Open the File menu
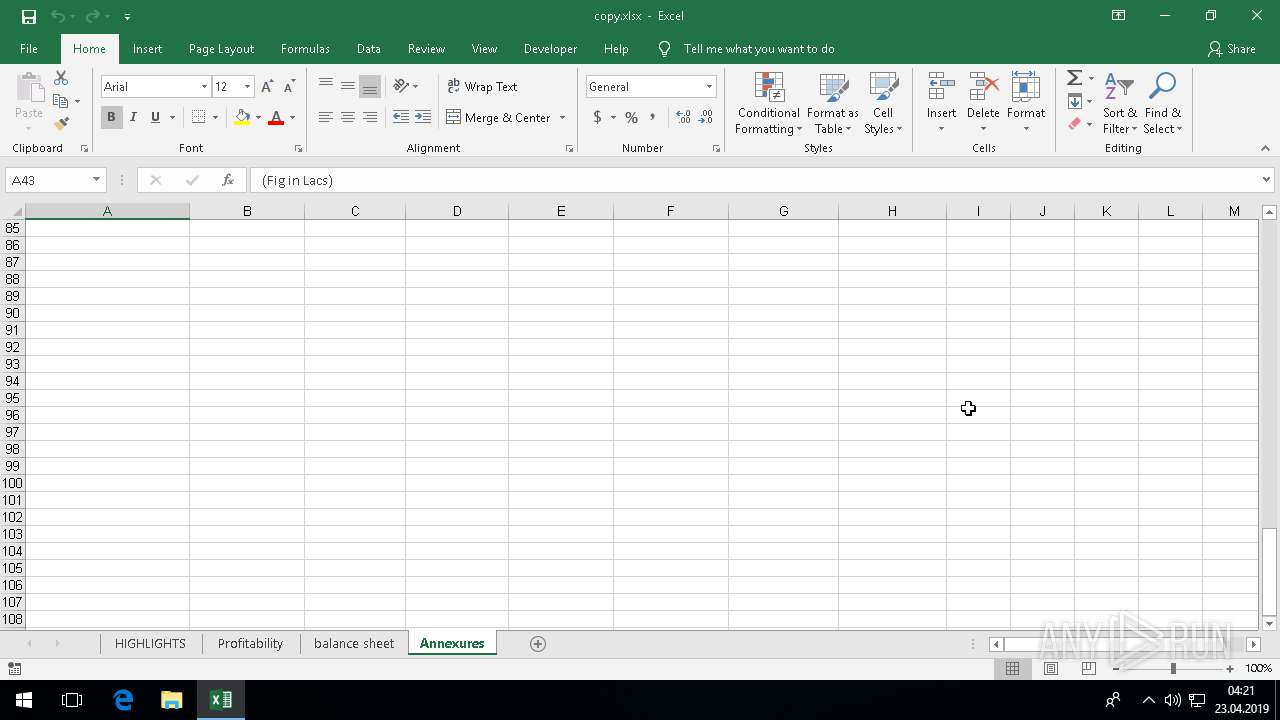Image resolution: width=1280 pixels, height=720 pixels. tap(29, 49)
